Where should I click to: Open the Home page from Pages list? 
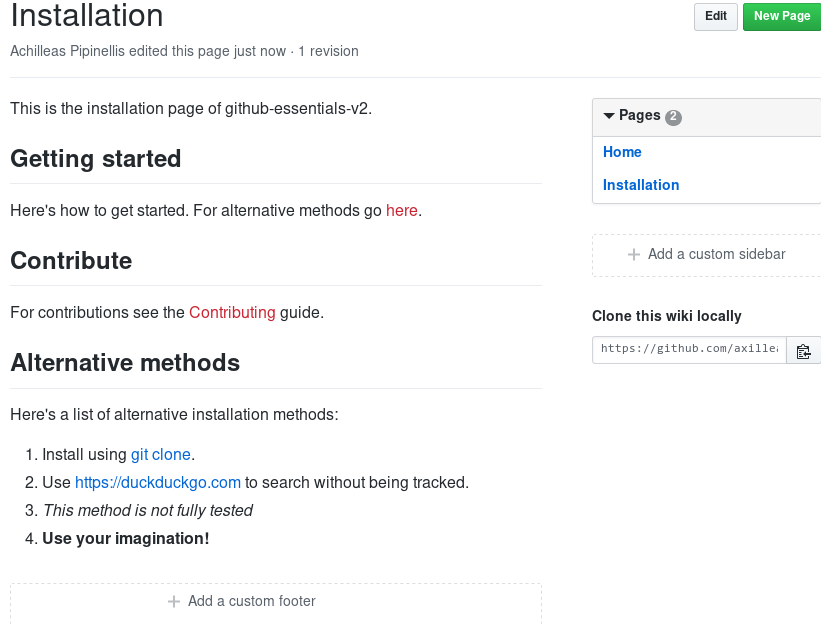click(622, 152)
